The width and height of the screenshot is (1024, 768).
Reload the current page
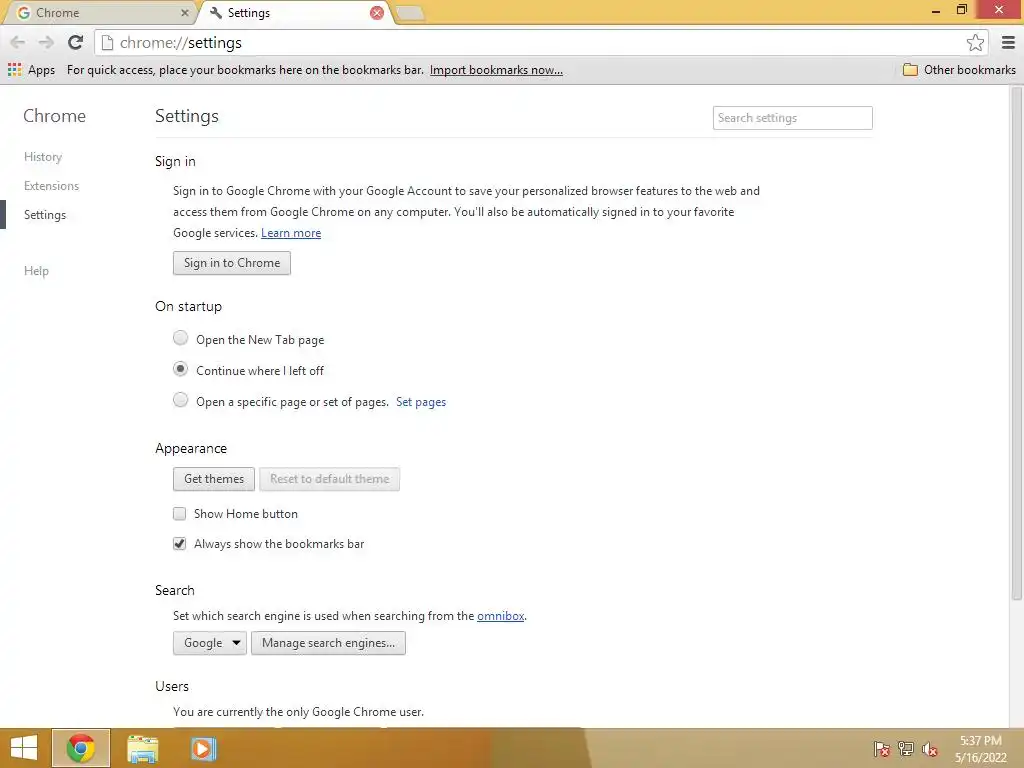[75, 42]
